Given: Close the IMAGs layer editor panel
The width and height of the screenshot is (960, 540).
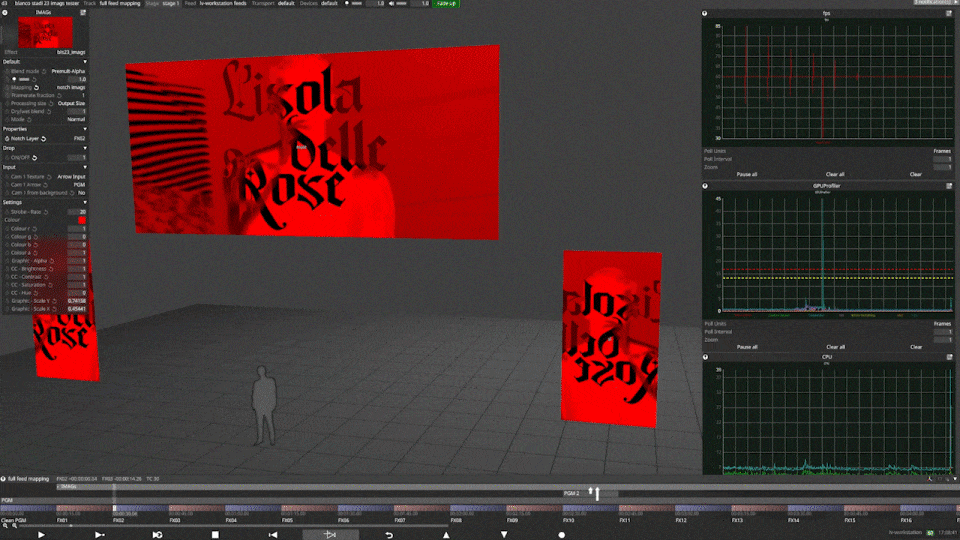Looking at the screenshot, I should 5,12.
